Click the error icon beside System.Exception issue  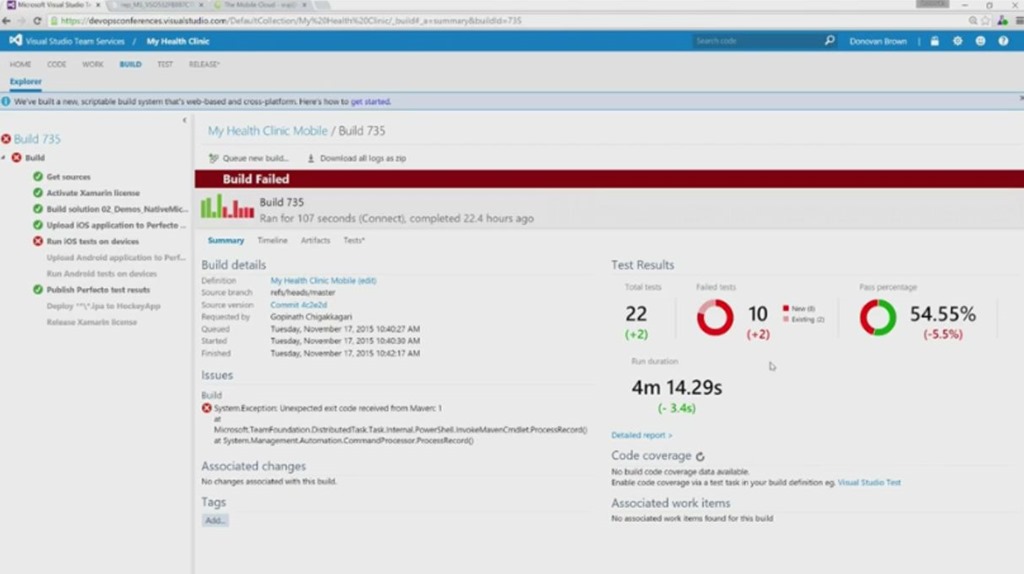point(206,408)
